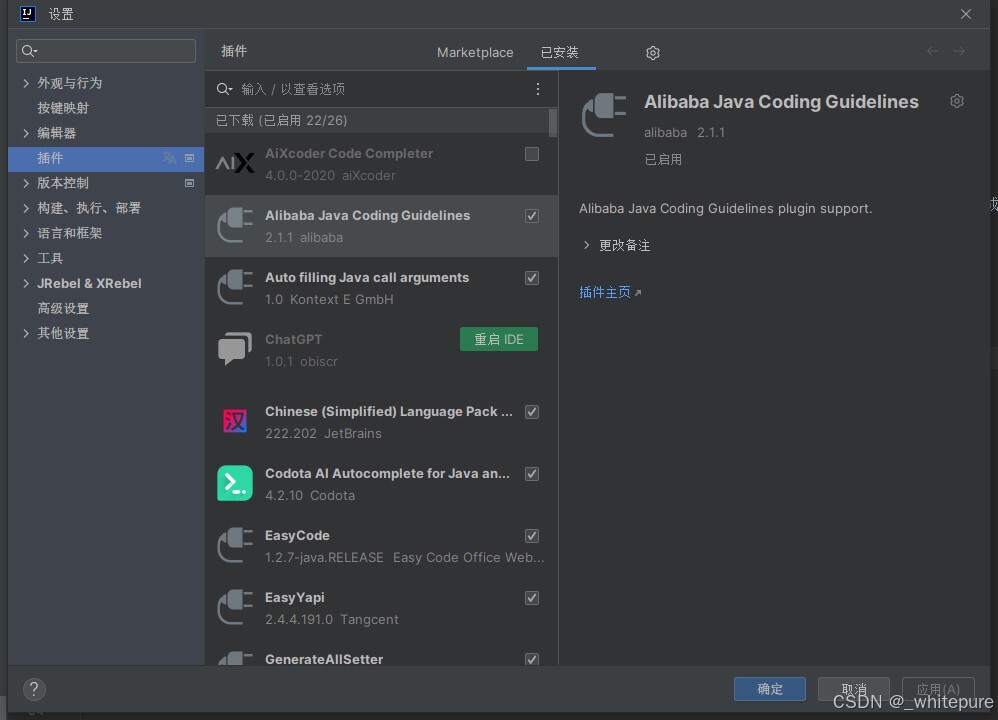Image resolution: width=998 pixels, height=720 pixels.
Task: Open help with the question mark button
Action: click(34, 689)
